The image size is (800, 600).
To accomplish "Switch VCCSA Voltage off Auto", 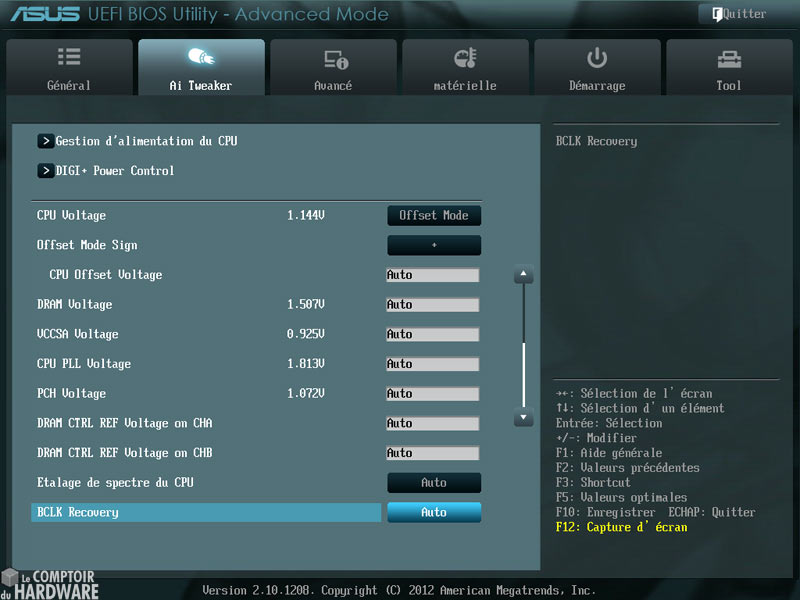I will coord(434,334).
